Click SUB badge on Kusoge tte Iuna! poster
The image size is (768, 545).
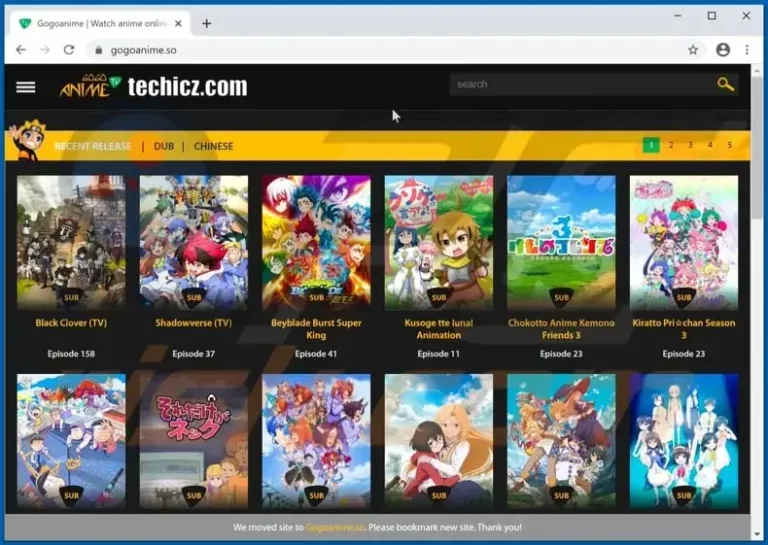tap(438, 298)
